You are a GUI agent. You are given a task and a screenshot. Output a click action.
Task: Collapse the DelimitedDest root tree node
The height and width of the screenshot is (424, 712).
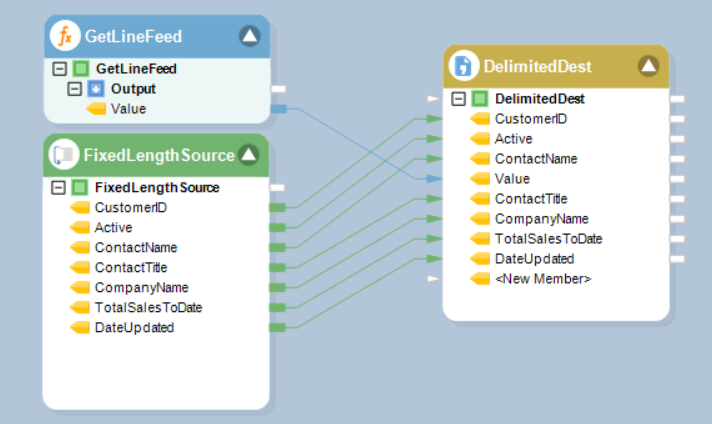click(x=459, y=99)
